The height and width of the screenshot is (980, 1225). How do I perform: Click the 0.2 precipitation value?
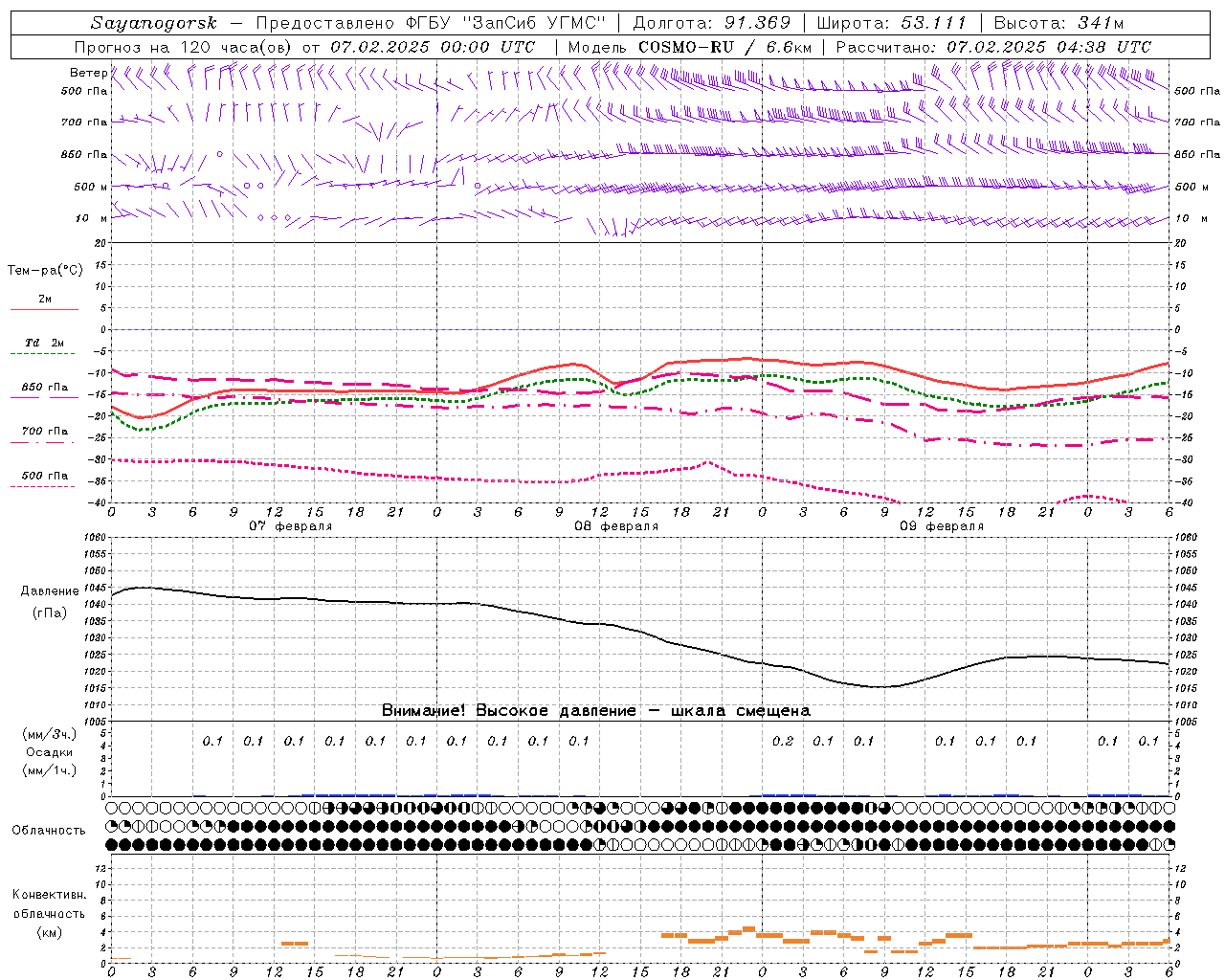783,741
